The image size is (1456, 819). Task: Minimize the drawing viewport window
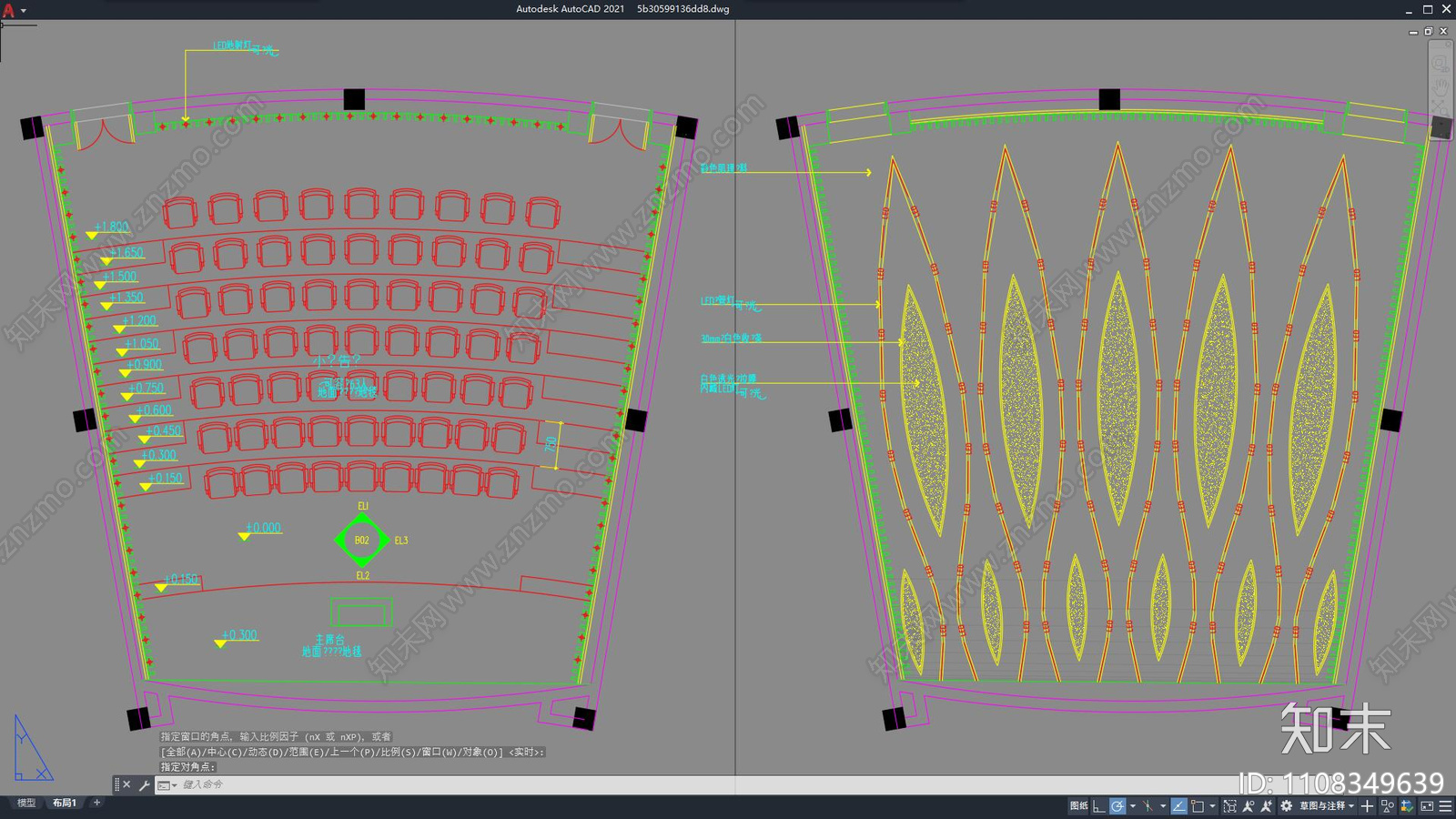[x=1413, y=32]
